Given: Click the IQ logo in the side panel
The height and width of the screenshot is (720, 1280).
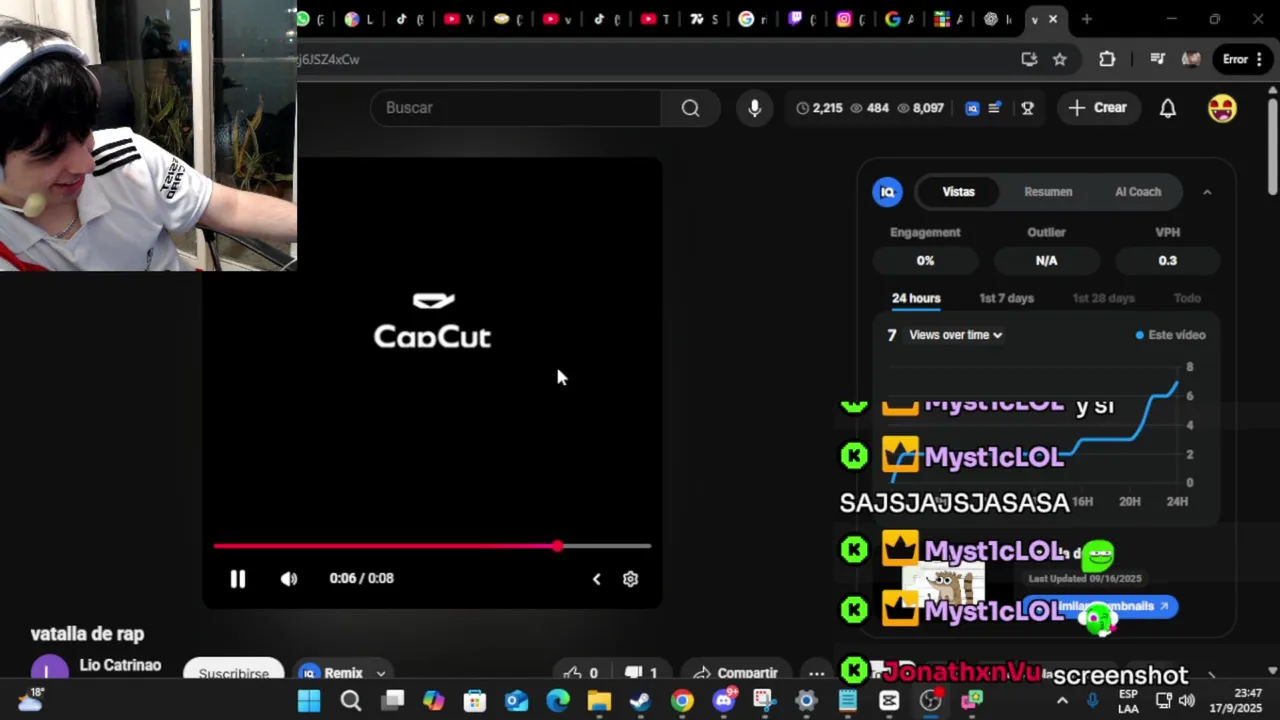Looking at the screenshot, I should (887, 192).
